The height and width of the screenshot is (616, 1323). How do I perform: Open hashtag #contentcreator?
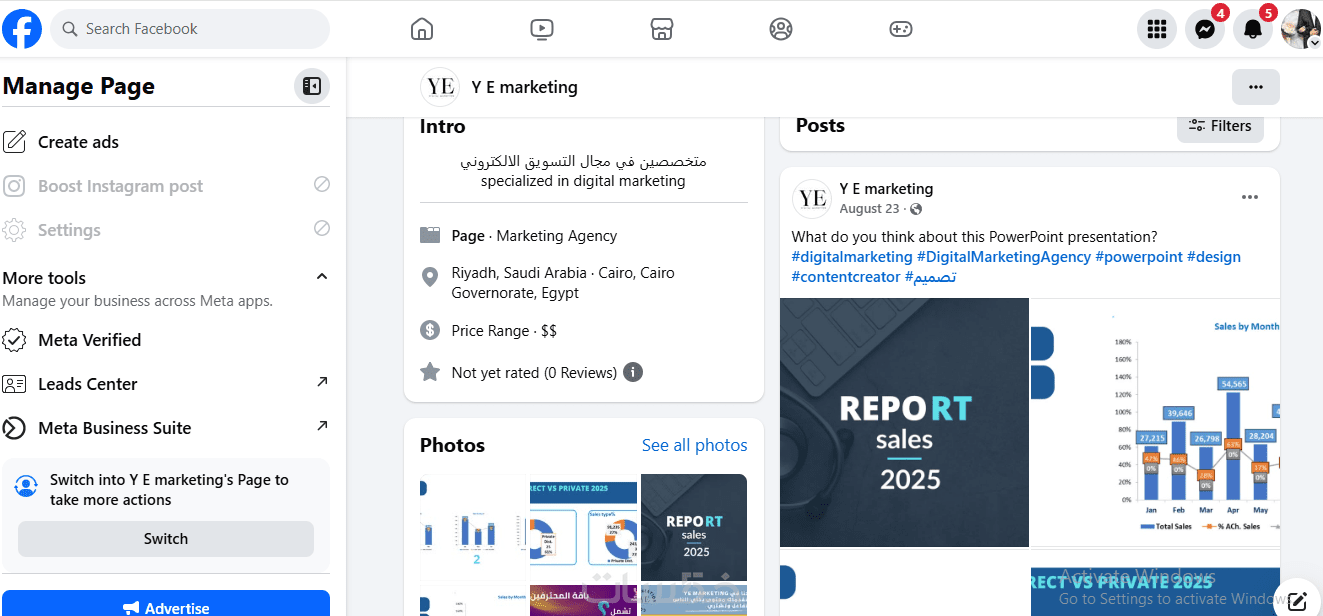click(846, 277)
